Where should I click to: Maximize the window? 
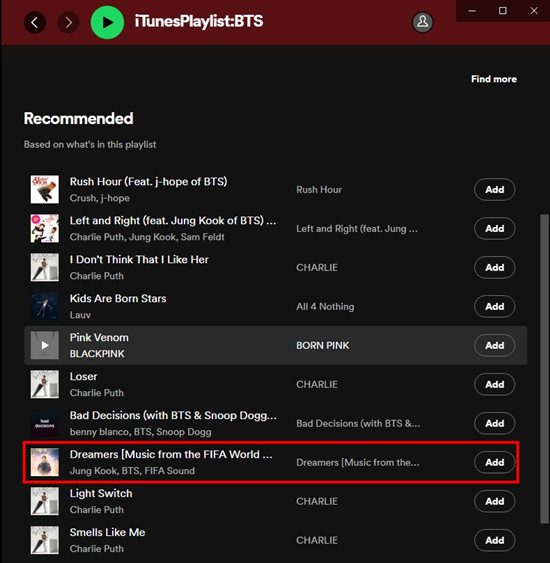coord(503,11)
